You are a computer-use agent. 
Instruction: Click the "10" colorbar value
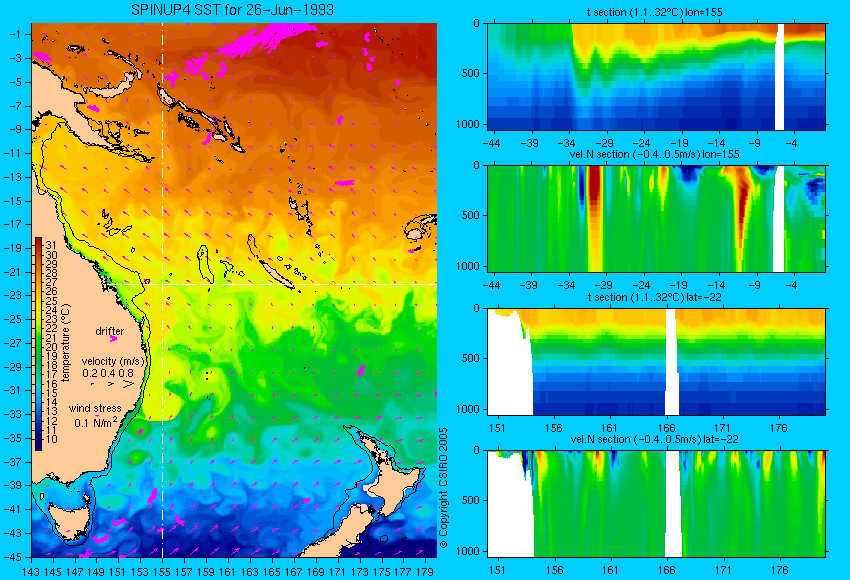click(51, 439)
